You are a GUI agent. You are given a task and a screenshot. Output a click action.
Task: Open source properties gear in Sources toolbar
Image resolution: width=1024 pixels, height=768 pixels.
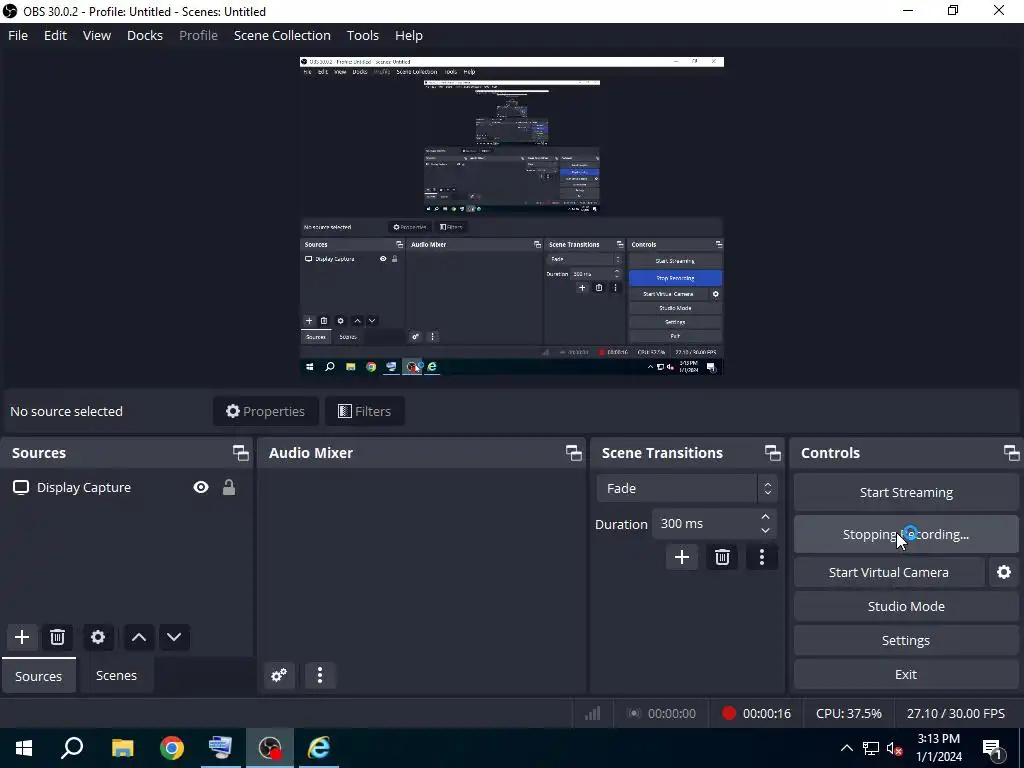pos(98,637)
